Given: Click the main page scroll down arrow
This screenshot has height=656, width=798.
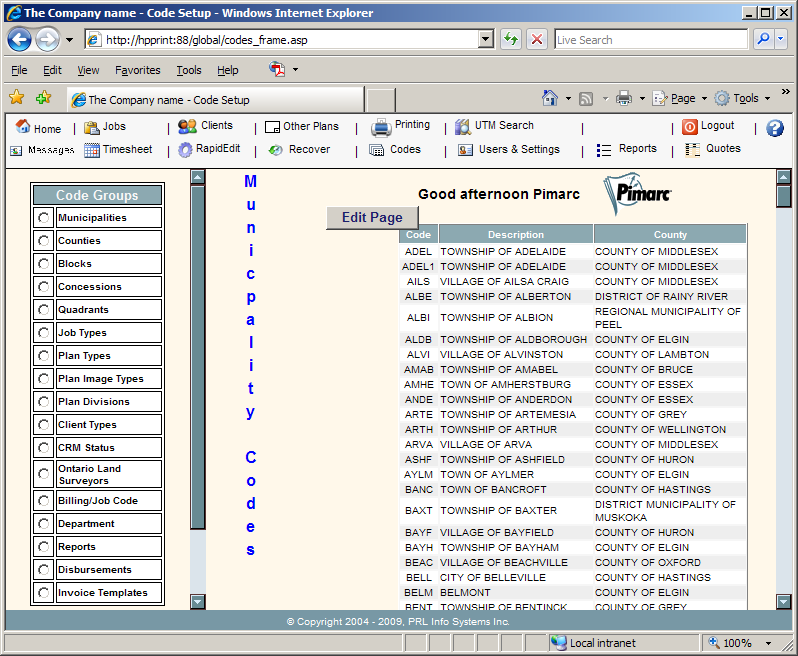Looking at the screenshot, I should 783,602.
